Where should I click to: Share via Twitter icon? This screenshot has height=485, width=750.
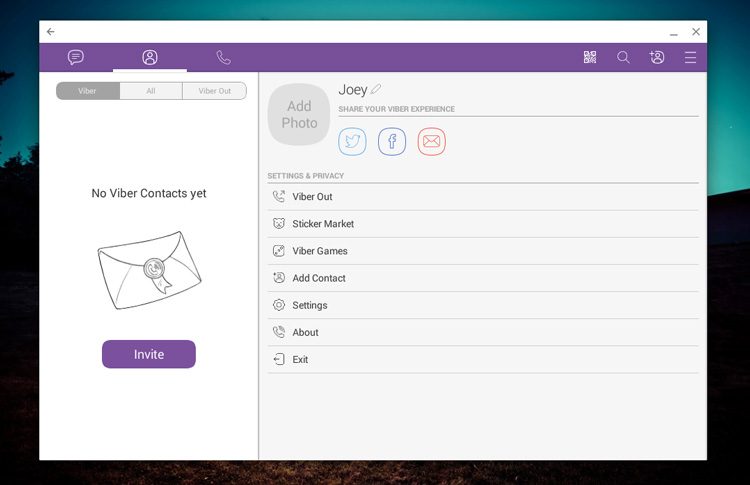352,142
